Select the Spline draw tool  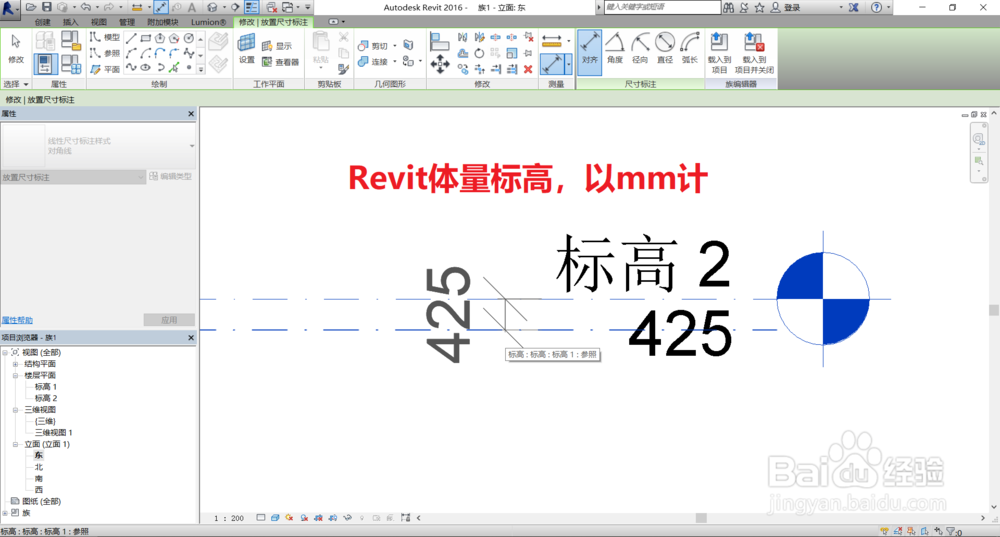(131, 67)
